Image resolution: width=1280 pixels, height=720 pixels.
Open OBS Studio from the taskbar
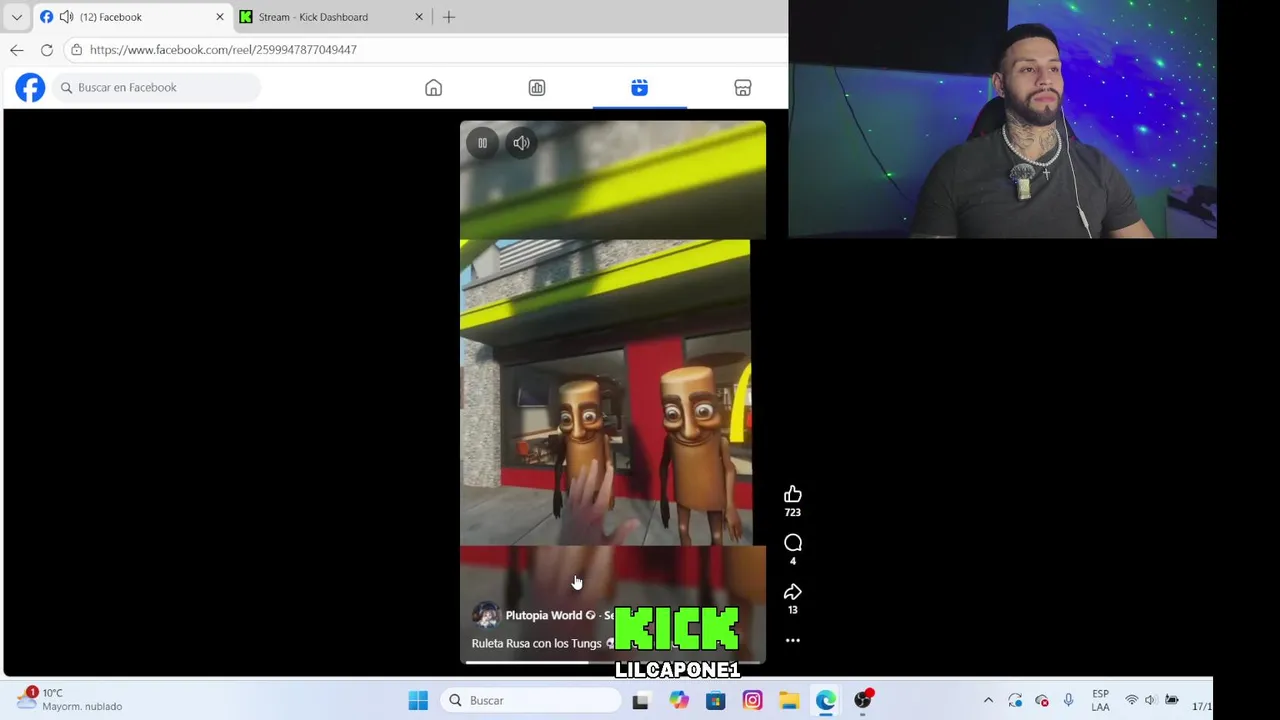tap(863, 700)
